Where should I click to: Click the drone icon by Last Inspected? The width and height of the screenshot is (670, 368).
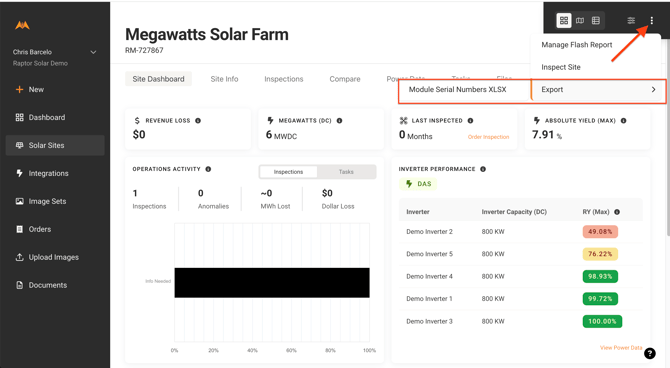pos(403,121)
